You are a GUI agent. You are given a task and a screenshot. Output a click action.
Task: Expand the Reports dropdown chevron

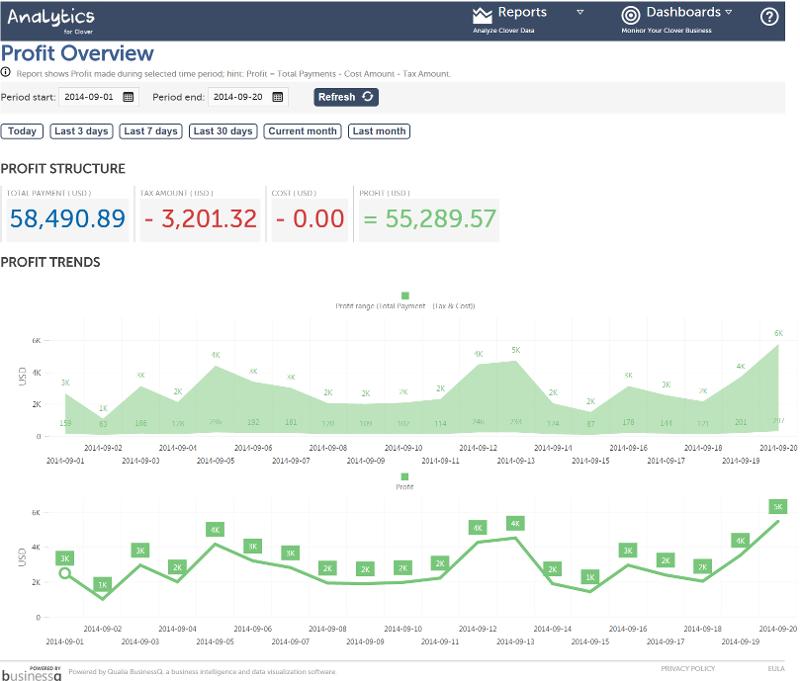point(578,11)
